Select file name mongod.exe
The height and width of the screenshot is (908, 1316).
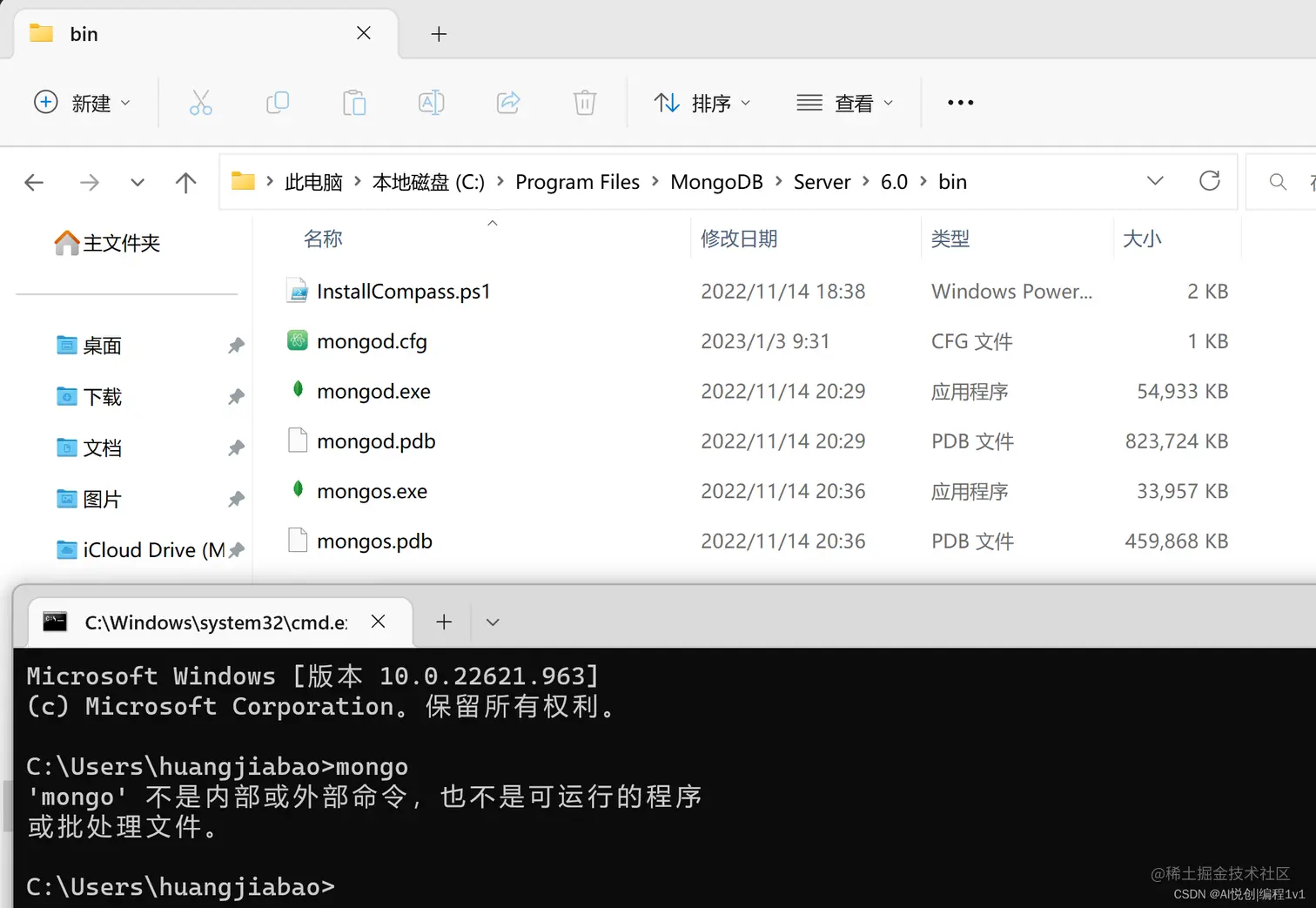(x=373, y=391)
